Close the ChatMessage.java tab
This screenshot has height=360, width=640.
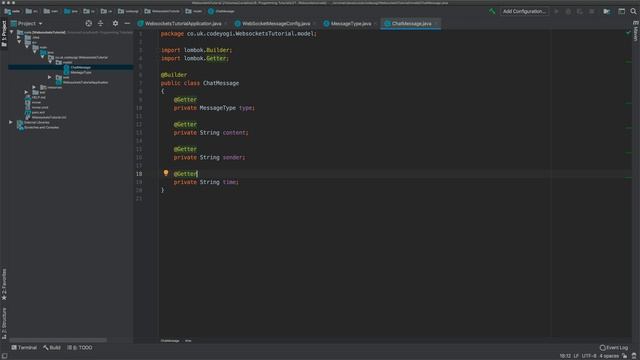click(x=436, y=24)
